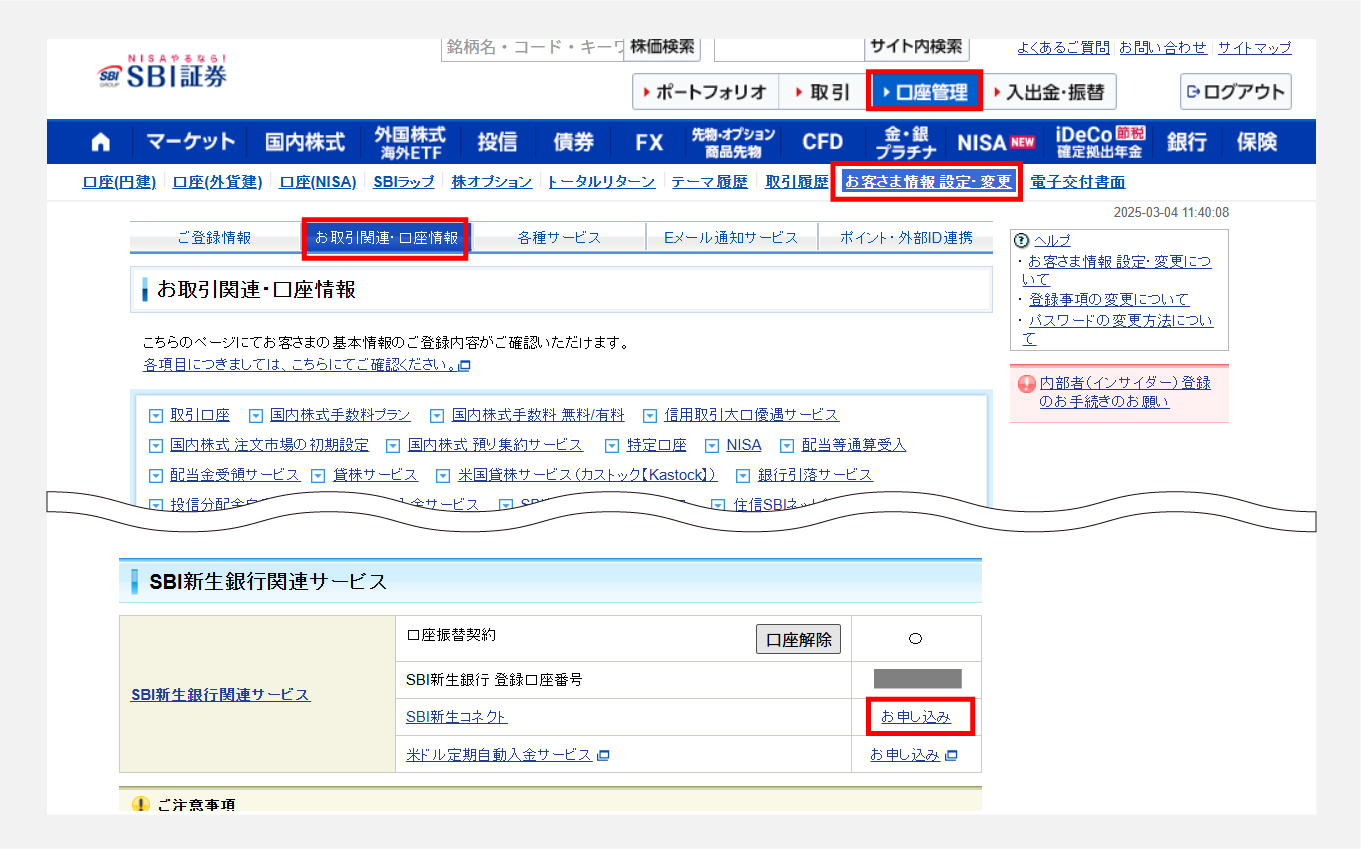Click the arrow icon beside 配当等通算受入
The image size is (1361, 849).
[x=786, y=446]
